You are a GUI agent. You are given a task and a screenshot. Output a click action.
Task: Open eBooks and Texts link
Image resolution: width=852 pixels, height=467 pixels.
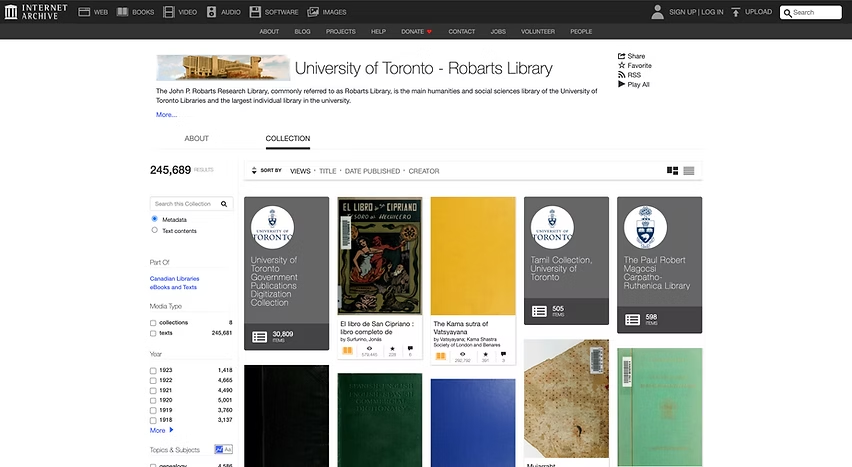tap(173, 287)
